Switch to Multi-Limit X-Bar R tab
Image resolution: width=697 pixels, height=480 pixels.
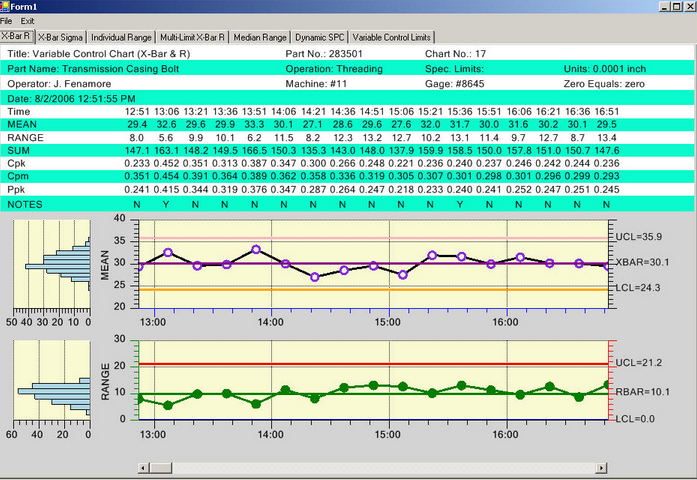pyautogui.click(x=192, y=37)
